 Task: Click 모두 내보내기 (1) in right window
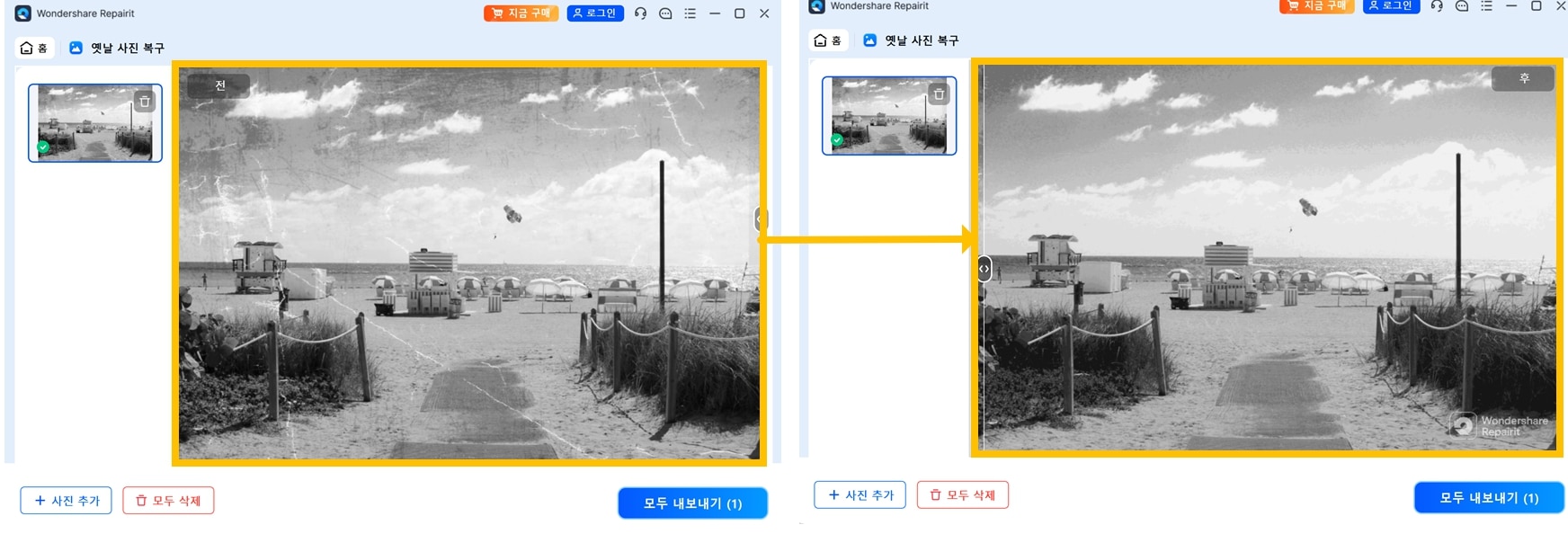point(1489,498)
